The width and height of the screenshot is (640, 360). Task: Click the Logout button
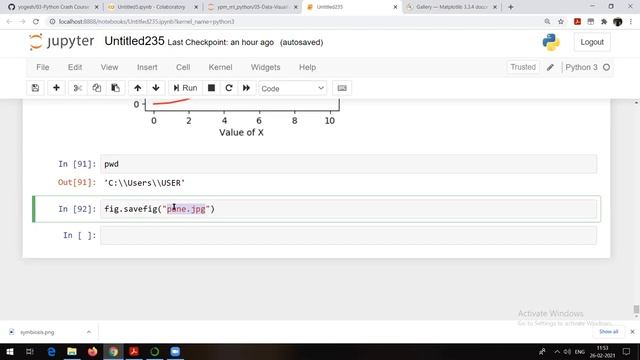[592, 42]
